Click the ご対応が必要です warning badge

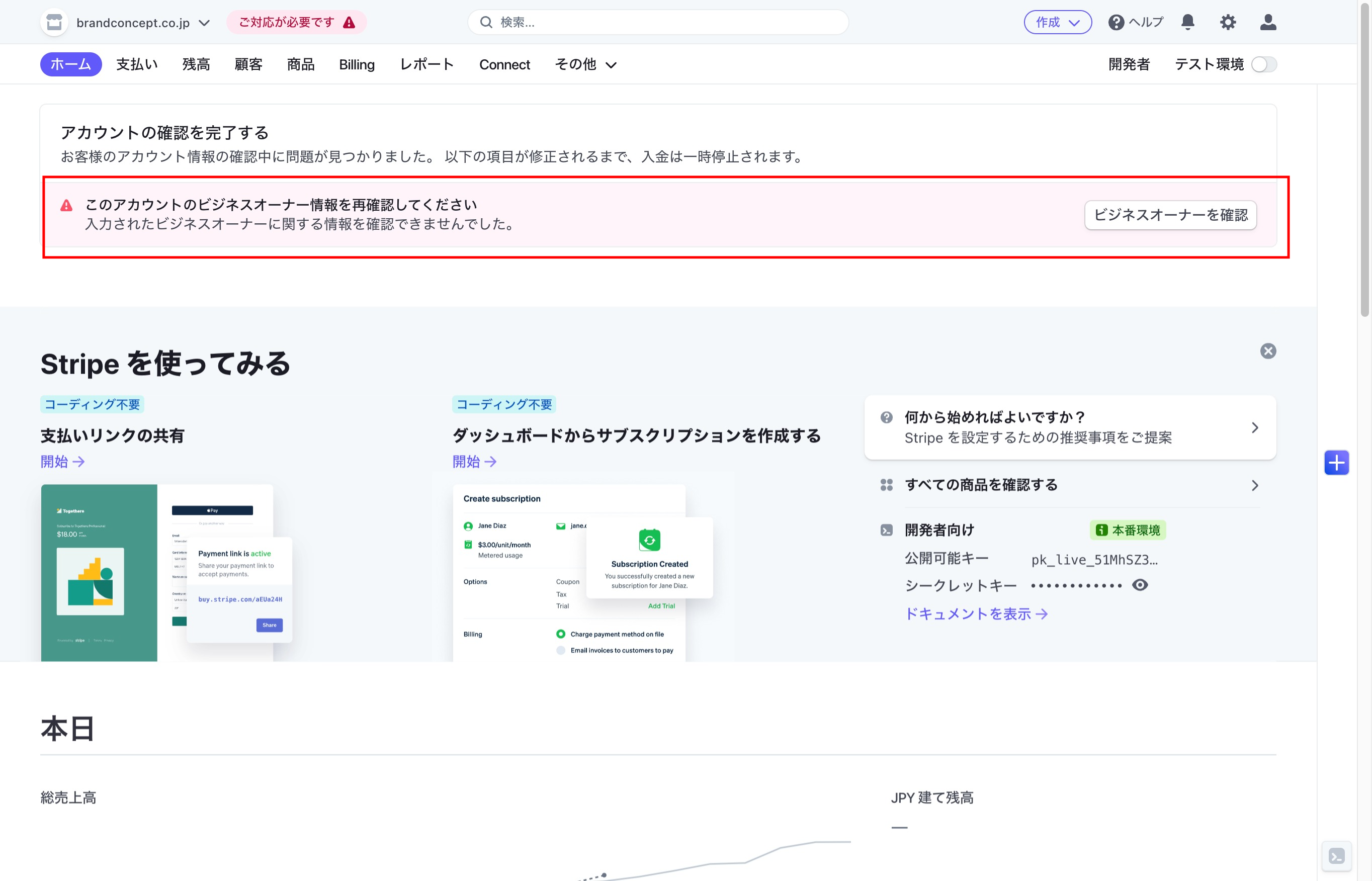(x=296, y=22)
